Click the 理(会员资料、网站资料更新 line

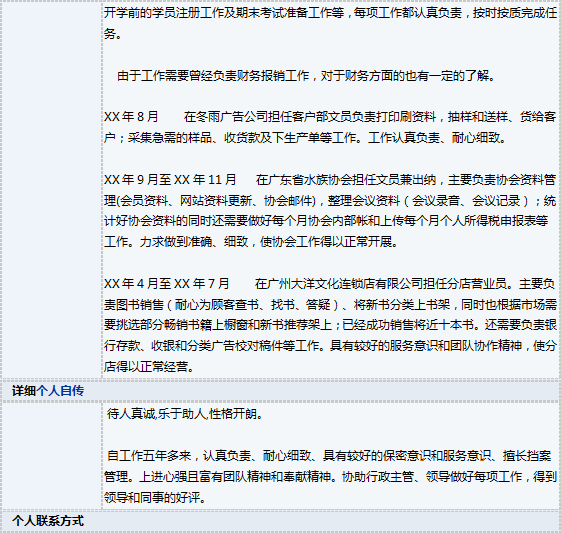coord(331,200)
